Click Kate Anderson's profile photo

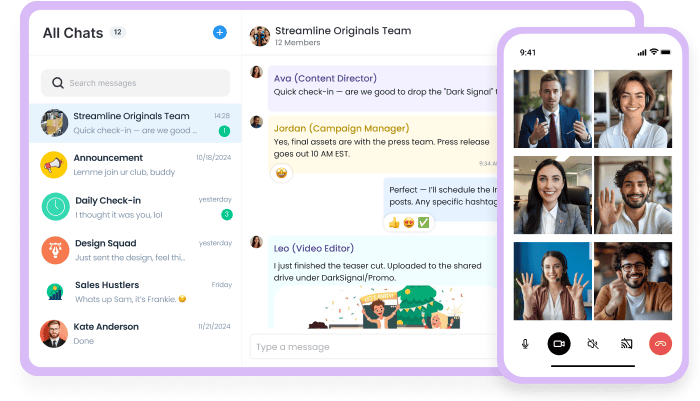(54, 334)
